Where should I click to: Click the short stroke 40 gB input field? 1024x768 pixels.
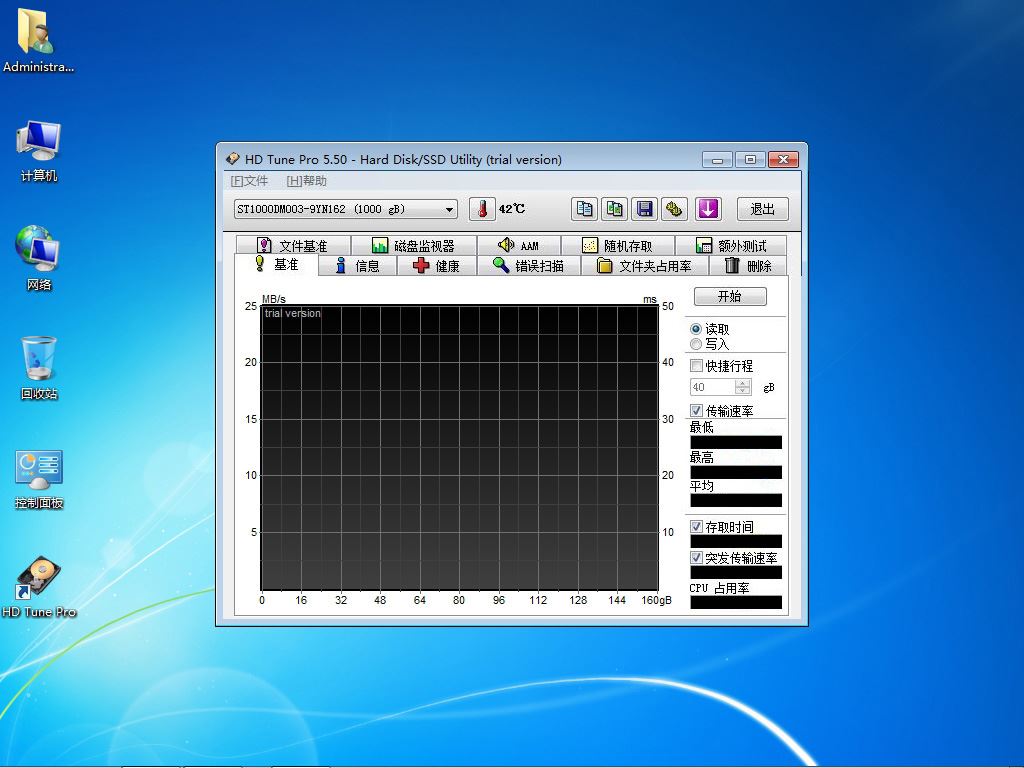click(x=712, y=387)
